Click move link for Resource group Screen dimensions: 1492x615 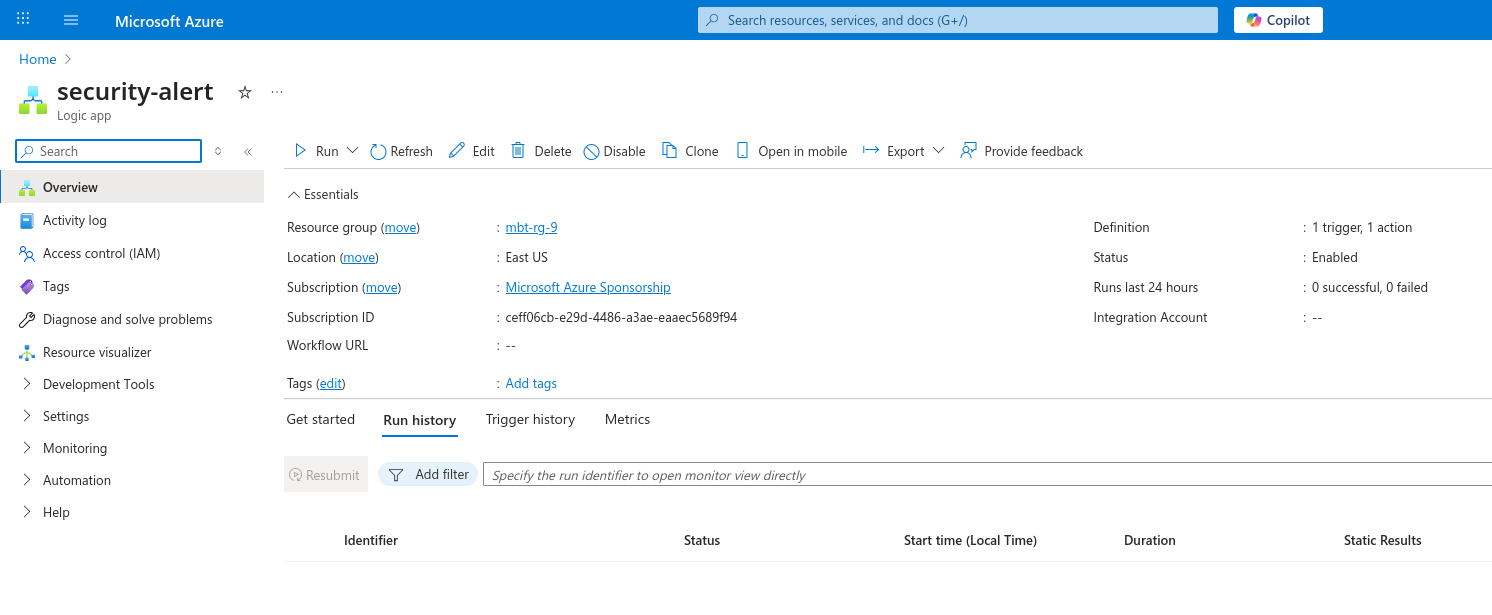(400, 228)
